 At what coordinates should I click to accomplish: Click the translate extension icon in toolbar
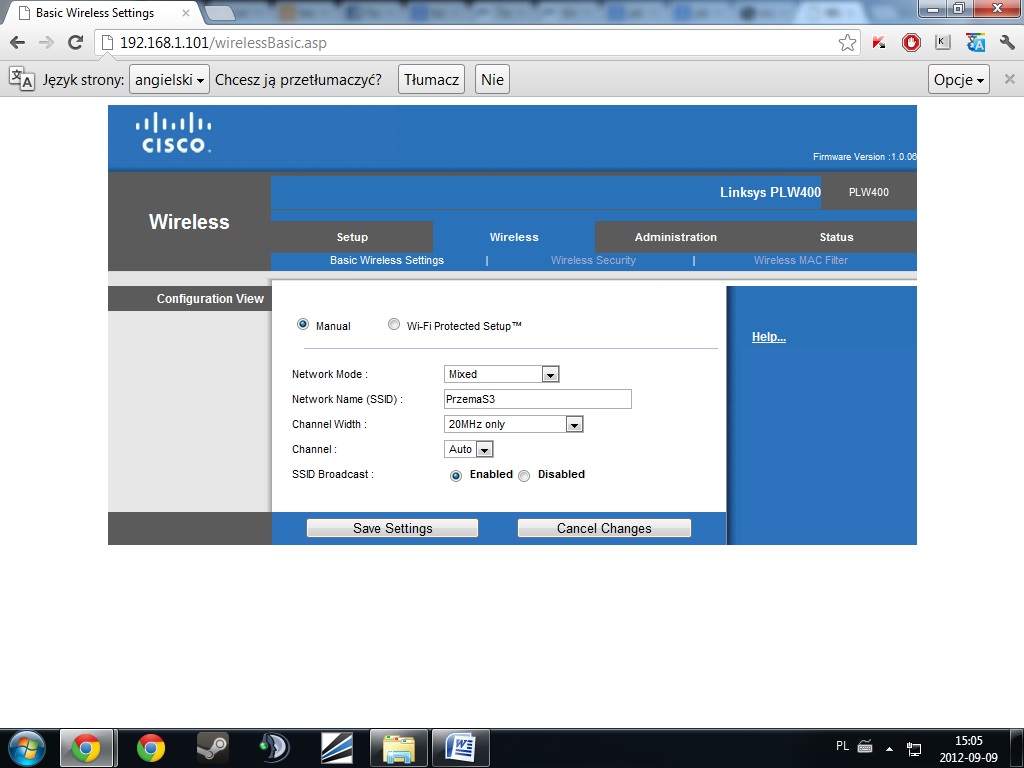975,43
